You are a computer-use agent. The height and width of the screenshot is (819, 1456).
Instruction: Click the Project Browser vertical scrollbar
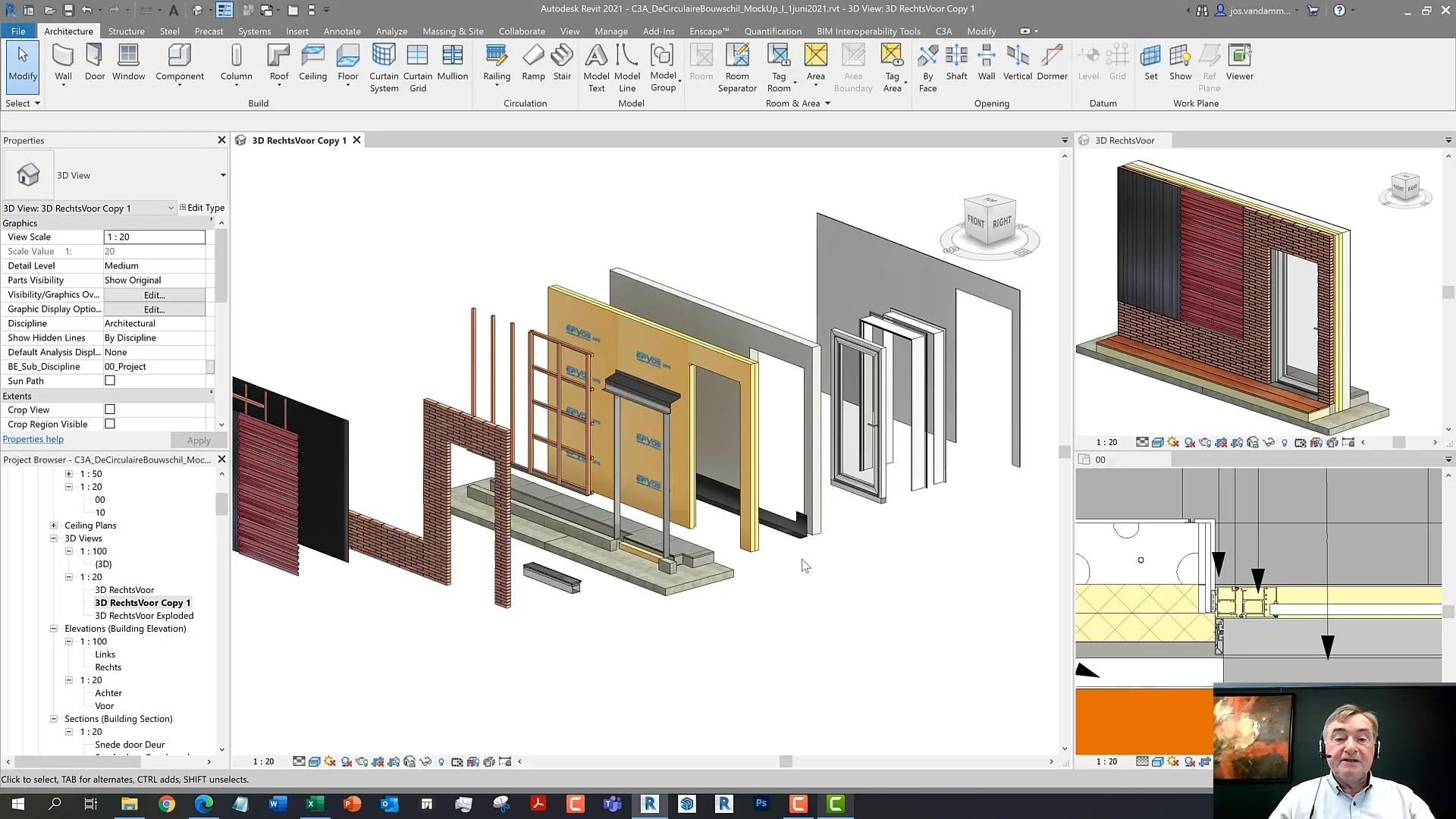click(221, 504)
